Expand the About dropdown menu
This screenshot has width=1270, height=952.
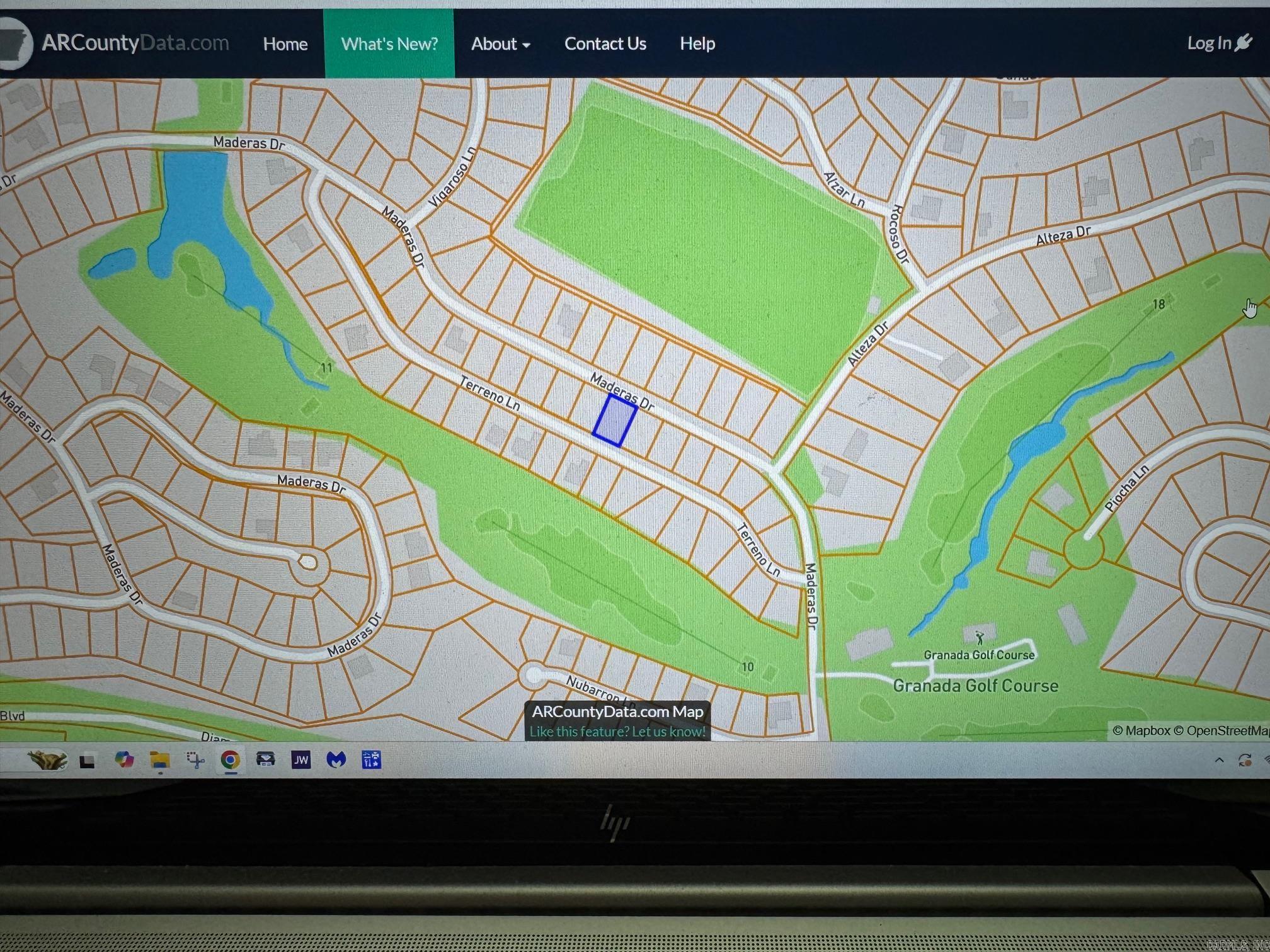coord(501,44)
